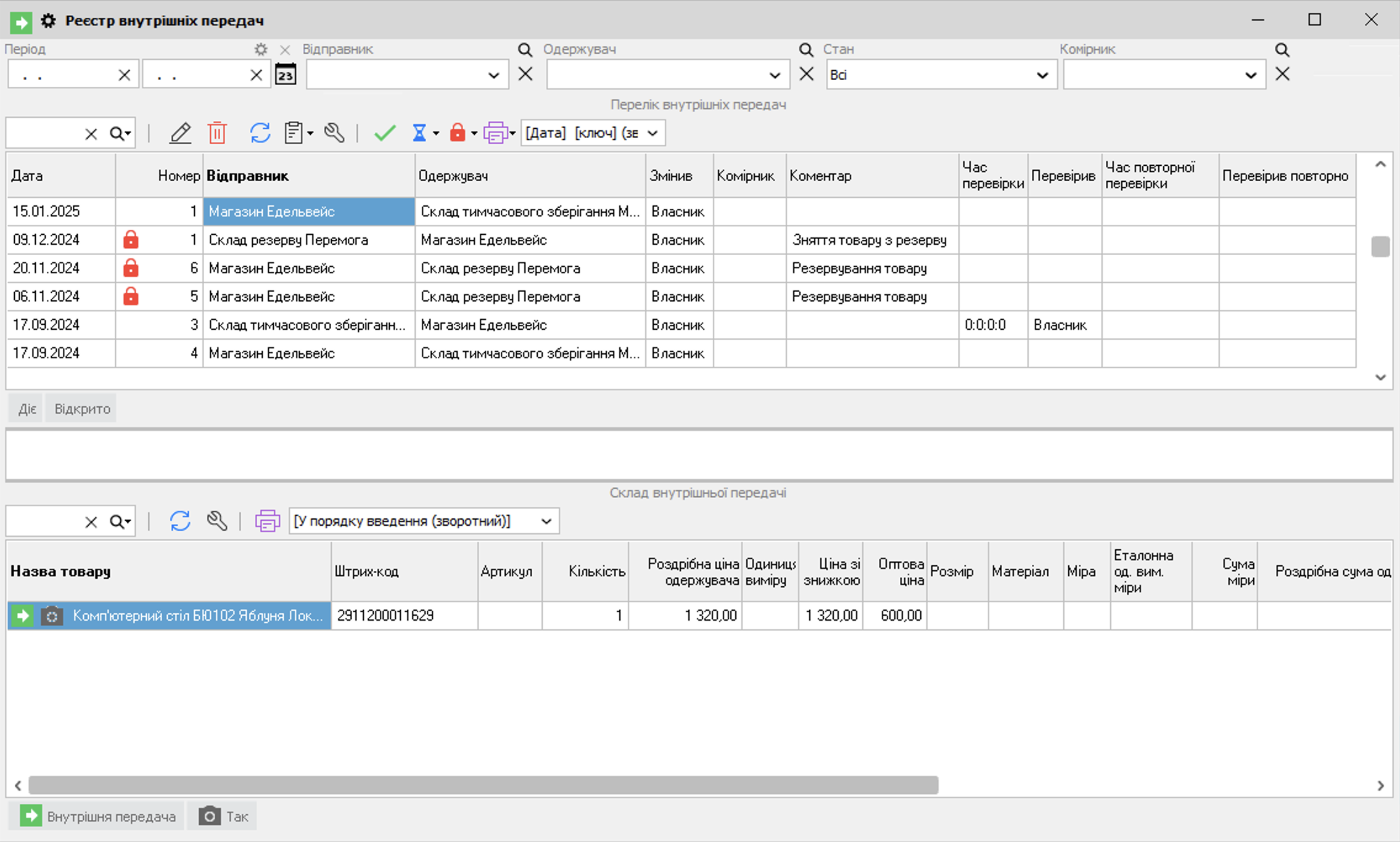Click the wrench settings icon in lower toolbar

coord(217,521)
